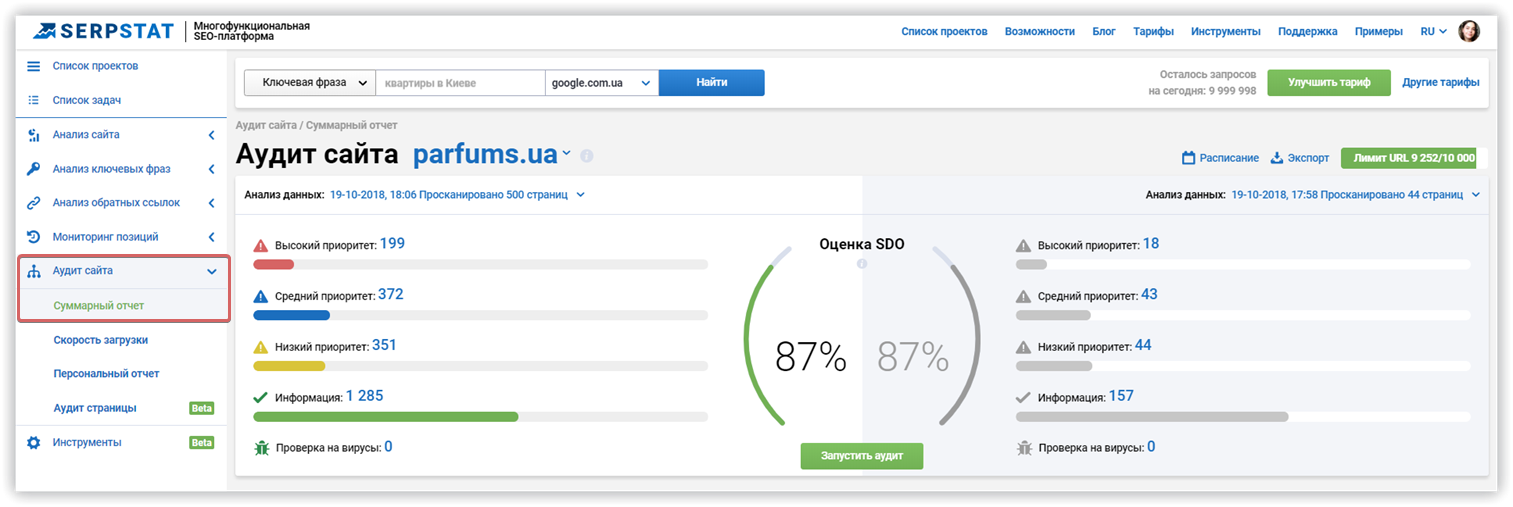
Task: Click the gear icon beside Инструменты
Action: click(33, 442)
